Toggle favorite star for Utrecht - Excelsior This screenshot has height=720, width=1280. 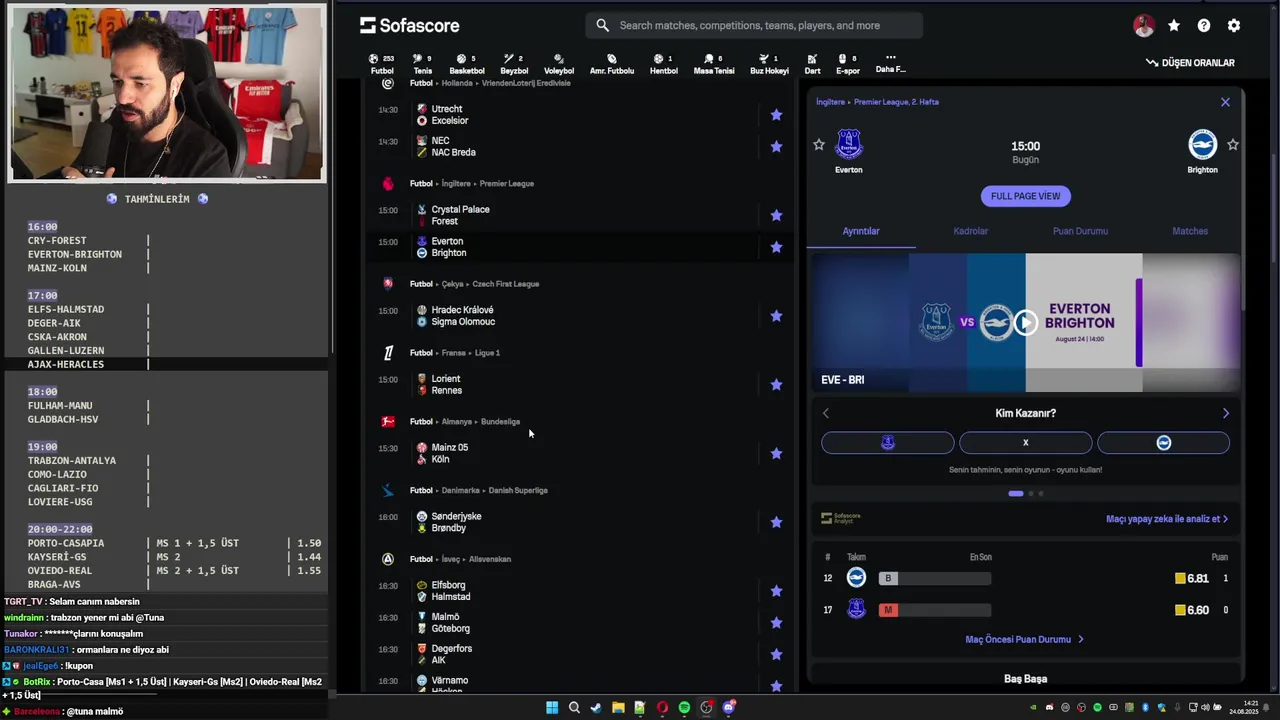pyautogui.click(x=776, y=115)
